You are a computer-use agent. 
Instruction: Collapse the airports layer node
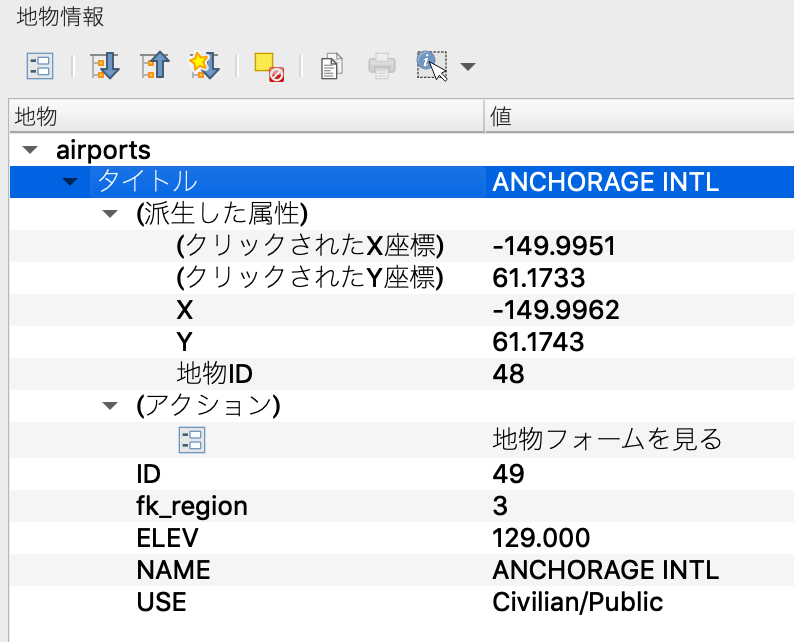pos(30,150)
